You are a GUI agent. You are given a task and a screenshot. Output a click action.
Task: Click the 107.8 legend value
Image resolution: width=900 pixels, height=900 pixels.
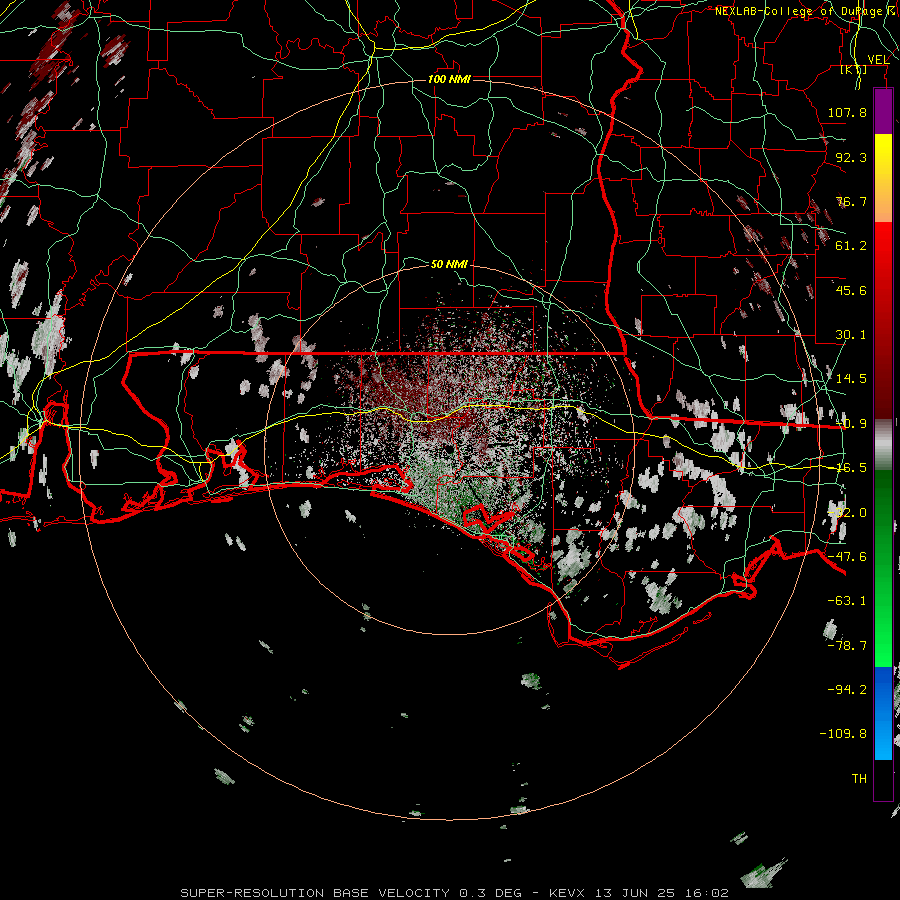pos(847,112)
